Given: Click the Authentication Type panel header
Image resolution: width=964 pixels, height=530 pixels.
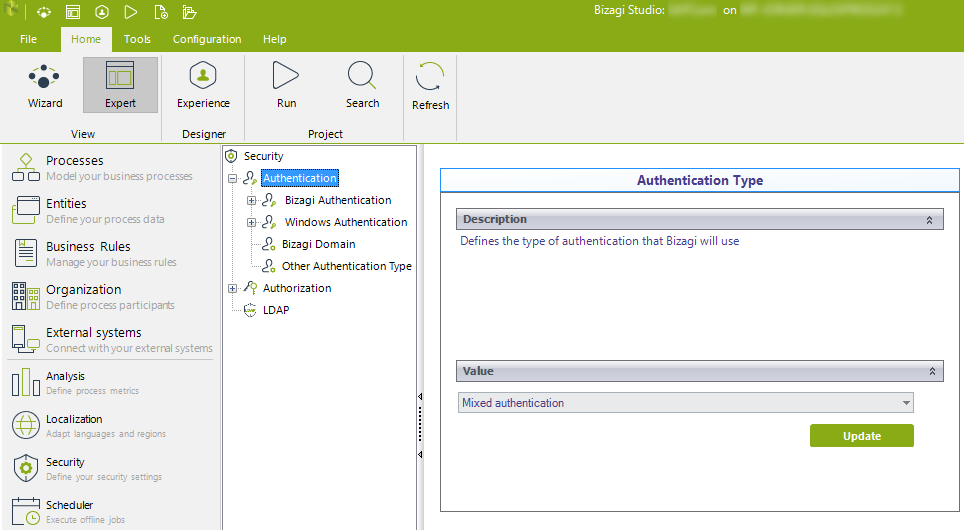Looking at the screenshot, I should click(700, 180).
